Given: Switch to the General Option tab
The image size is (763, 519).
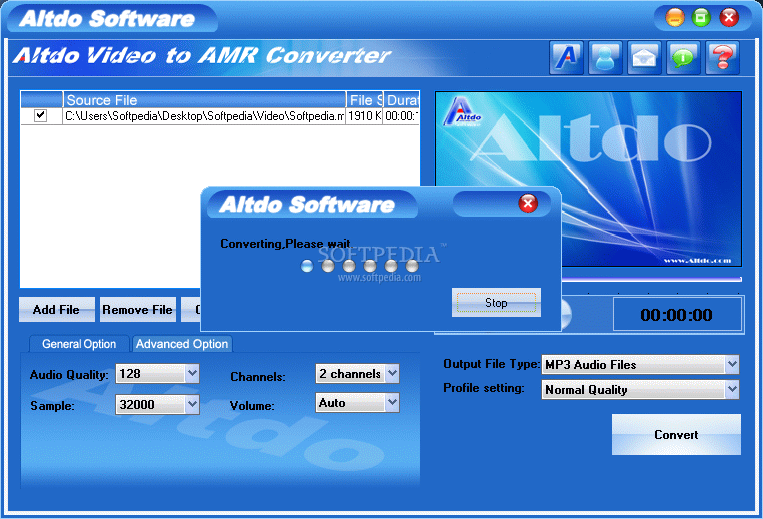Looking at the screenshot, I should click(x=79, y=344).
